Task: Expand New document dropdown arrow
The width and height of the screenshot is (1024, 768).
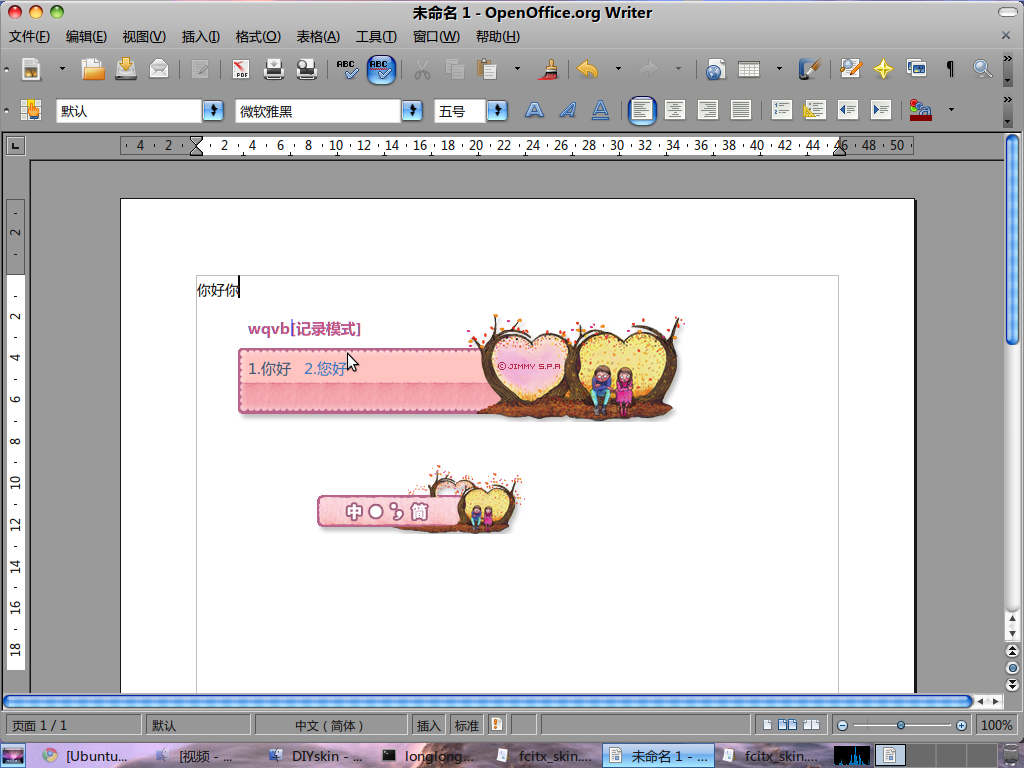Action: click(x=62, y=69)
